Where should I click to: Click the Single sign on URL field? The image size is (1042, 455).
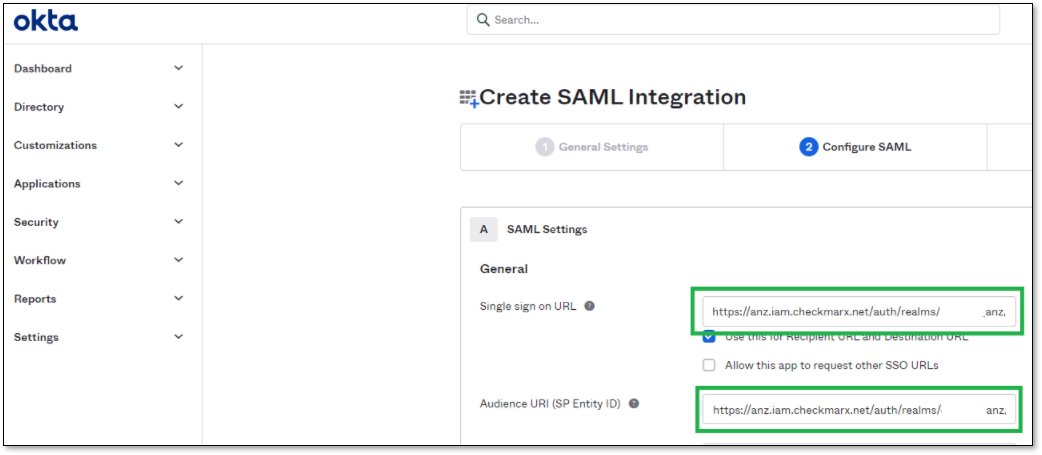coord(859,312)
